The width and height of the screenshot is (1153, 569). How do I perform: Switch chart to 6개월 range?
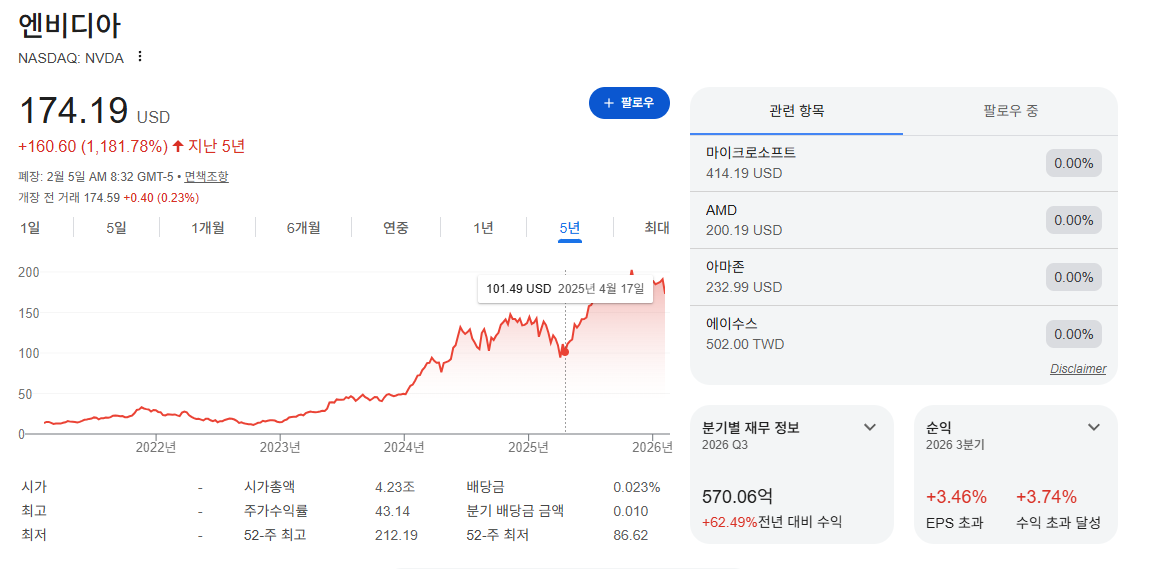(303, 228)
